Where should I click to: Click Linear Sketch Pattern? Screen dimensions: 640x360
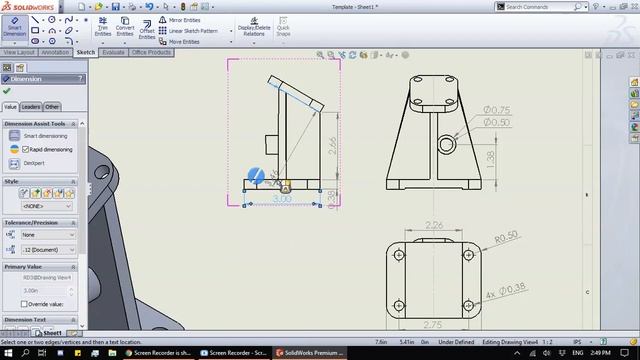(188, 31)
